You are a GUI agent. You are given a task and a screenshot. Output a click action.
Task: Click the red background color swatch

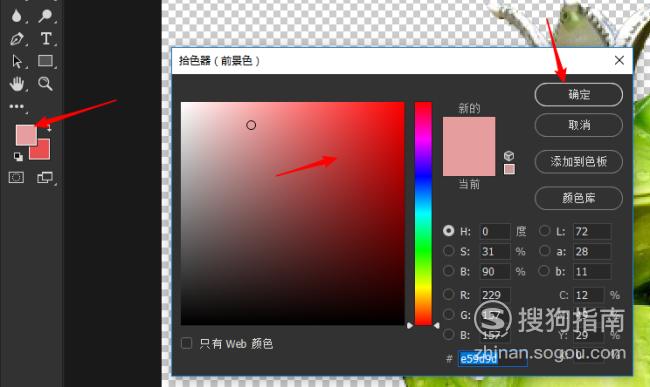point(41,151)
